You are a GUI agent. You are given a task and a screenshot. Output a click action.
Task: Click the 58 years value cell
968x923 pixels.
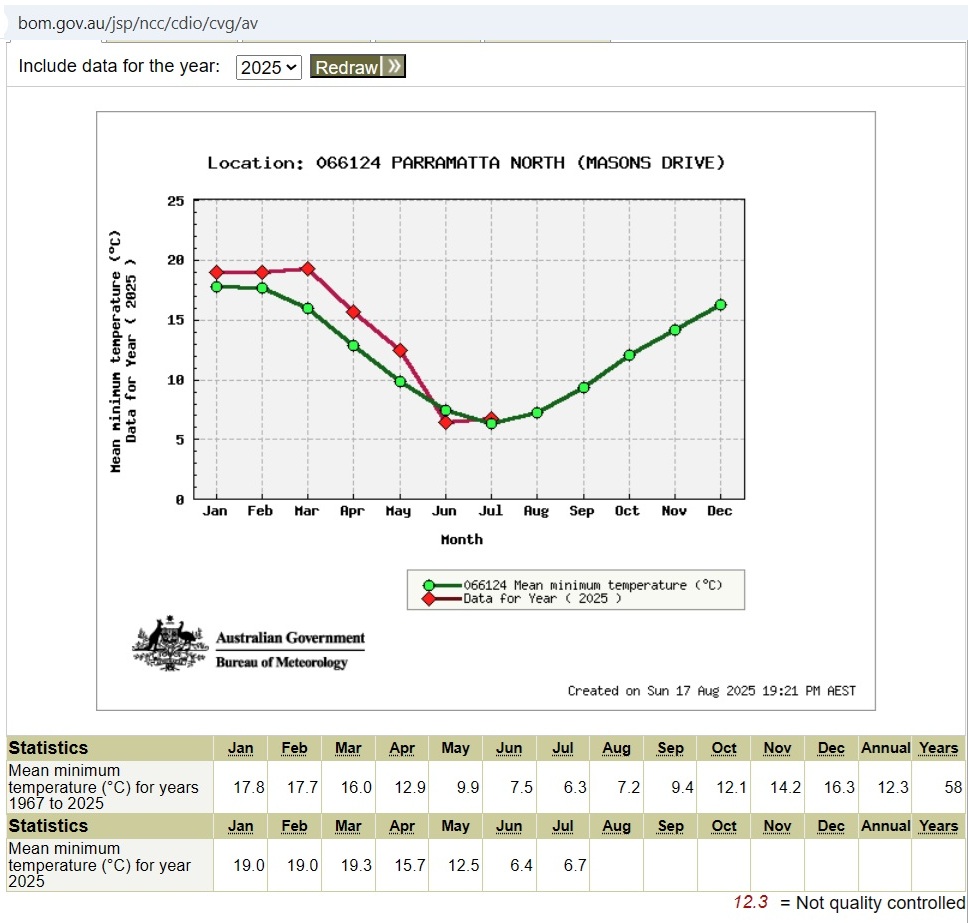952,788
